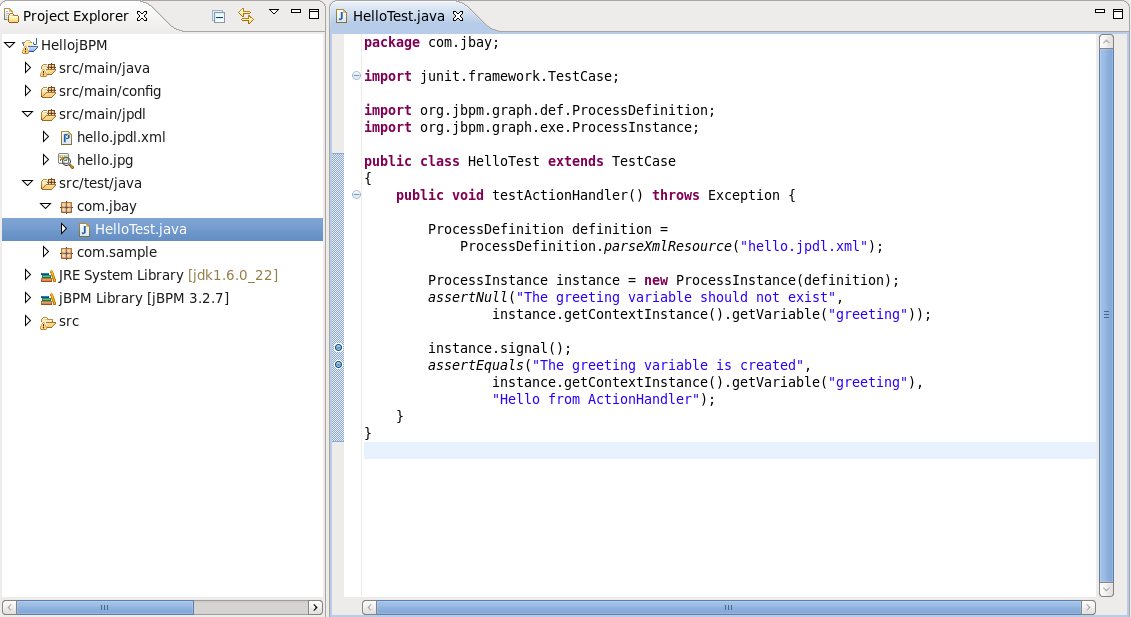Click the src/test/java source folder icon

pyautogui.click(x=48, y=184)
